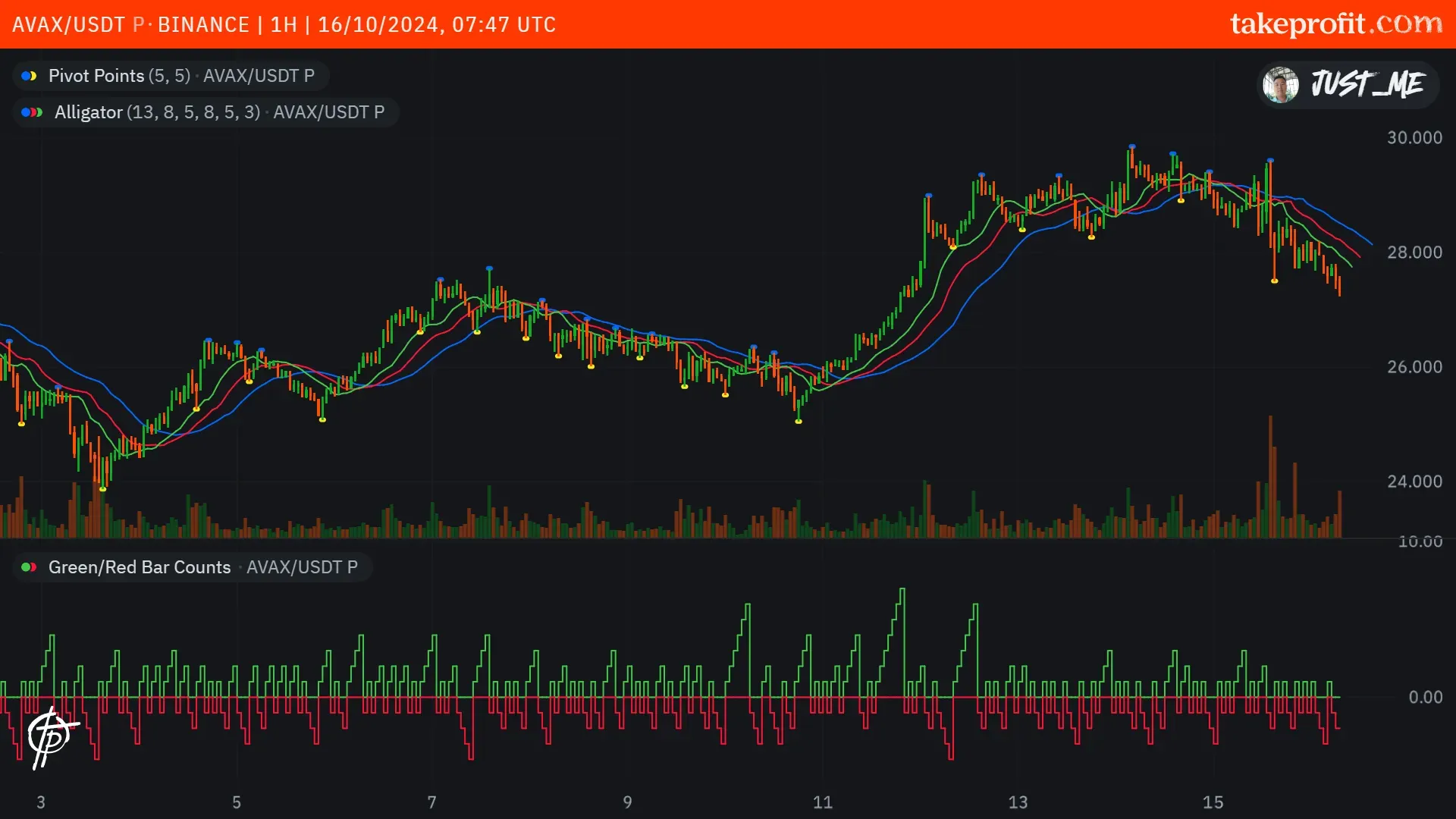Click date 7 on time axis
This screenshot has width=1456, height=819.
pyautogui.click(x=431, y=802)
